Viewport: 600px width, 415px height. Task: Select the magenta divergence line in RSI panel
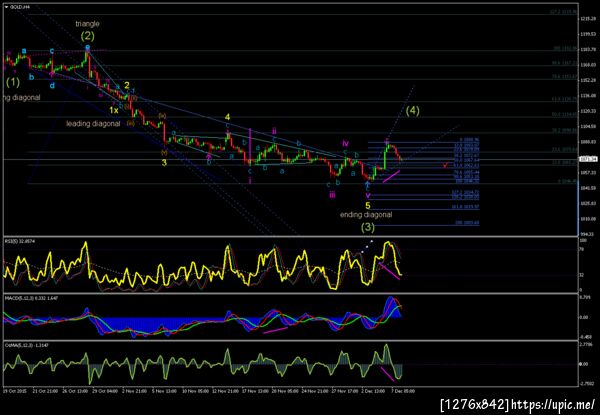pos(389,271)
